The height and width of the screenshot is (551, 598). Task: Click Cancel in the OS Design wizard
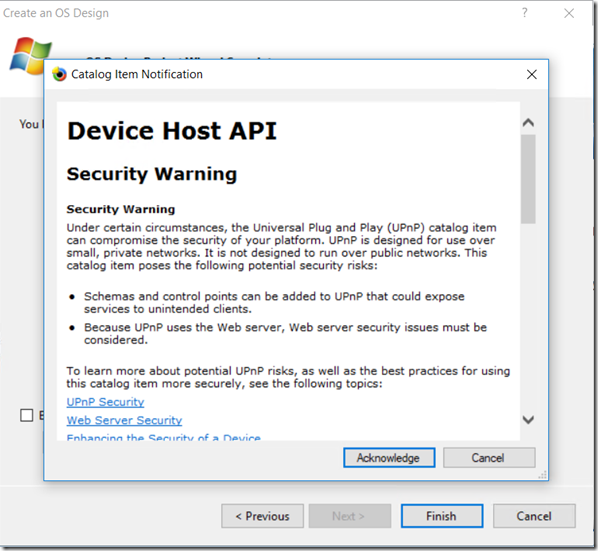(534, 516)
